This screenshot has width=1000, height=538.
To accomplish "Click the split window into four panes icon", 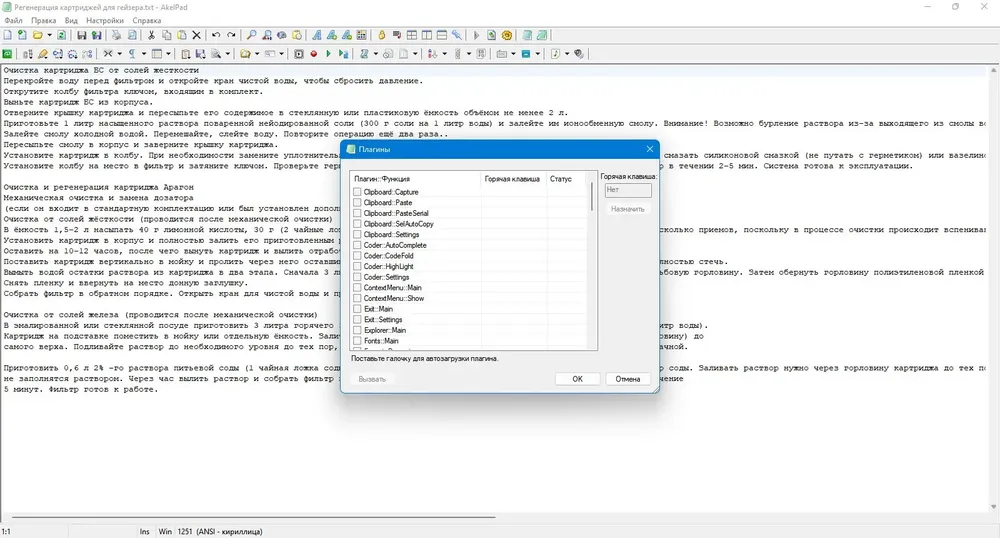I will [x=412, y=36].
